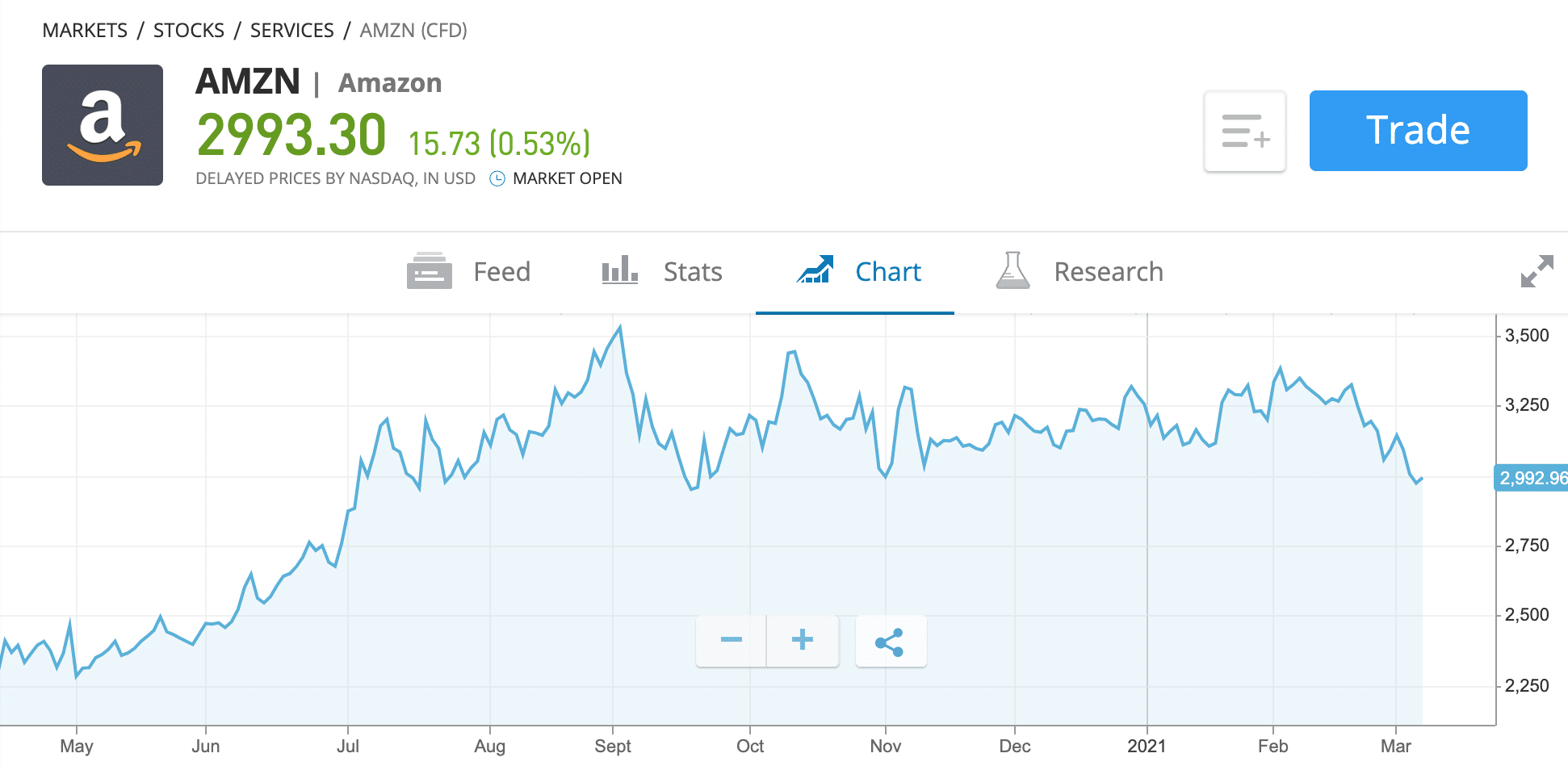The width and height of the screenshot is (1568, 770).
Task: Click the MARKET OPEN status text
Action: [x=568, y=178]
